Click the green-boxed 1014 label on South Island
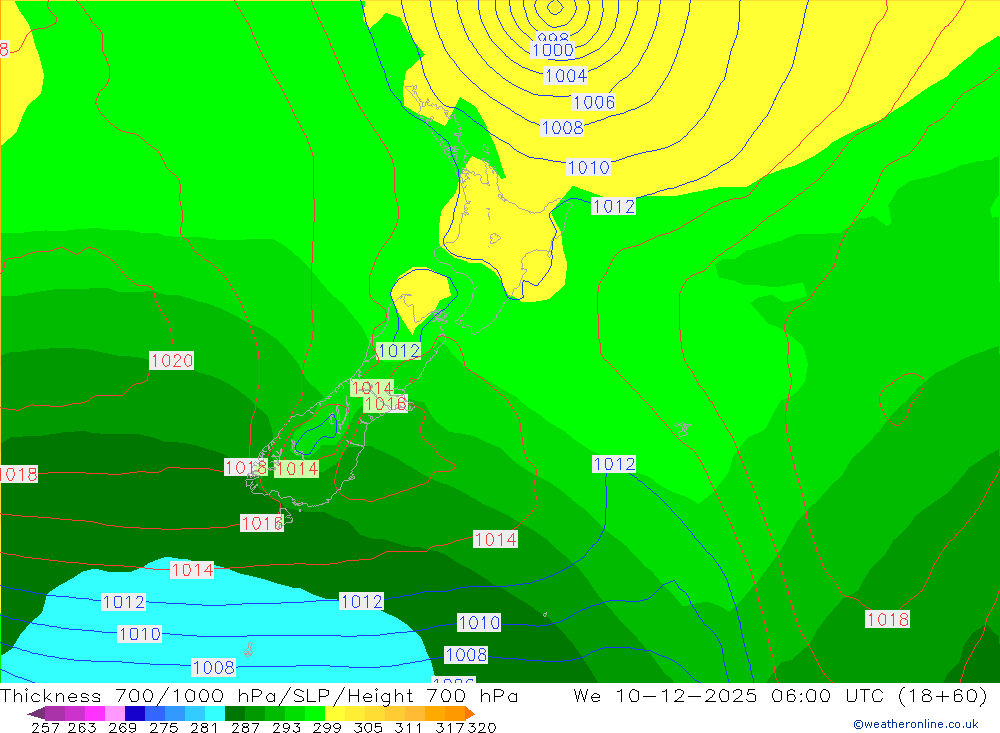The width and height of the screenshot is (1000, 733). point(297,469)
